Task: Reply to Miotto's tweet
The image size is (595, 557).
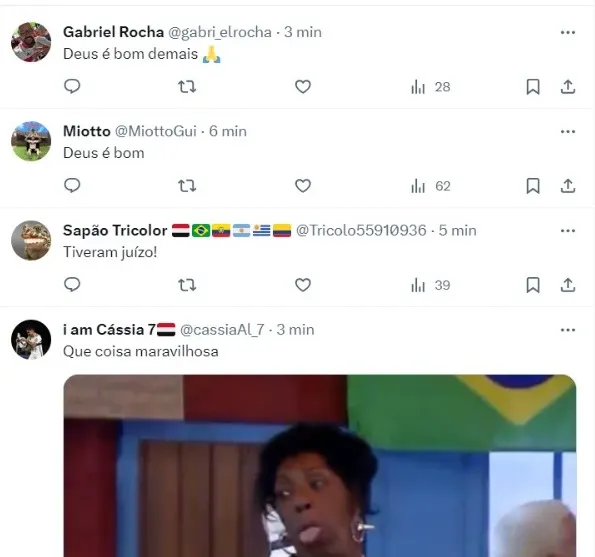Action: click(72, 186)
